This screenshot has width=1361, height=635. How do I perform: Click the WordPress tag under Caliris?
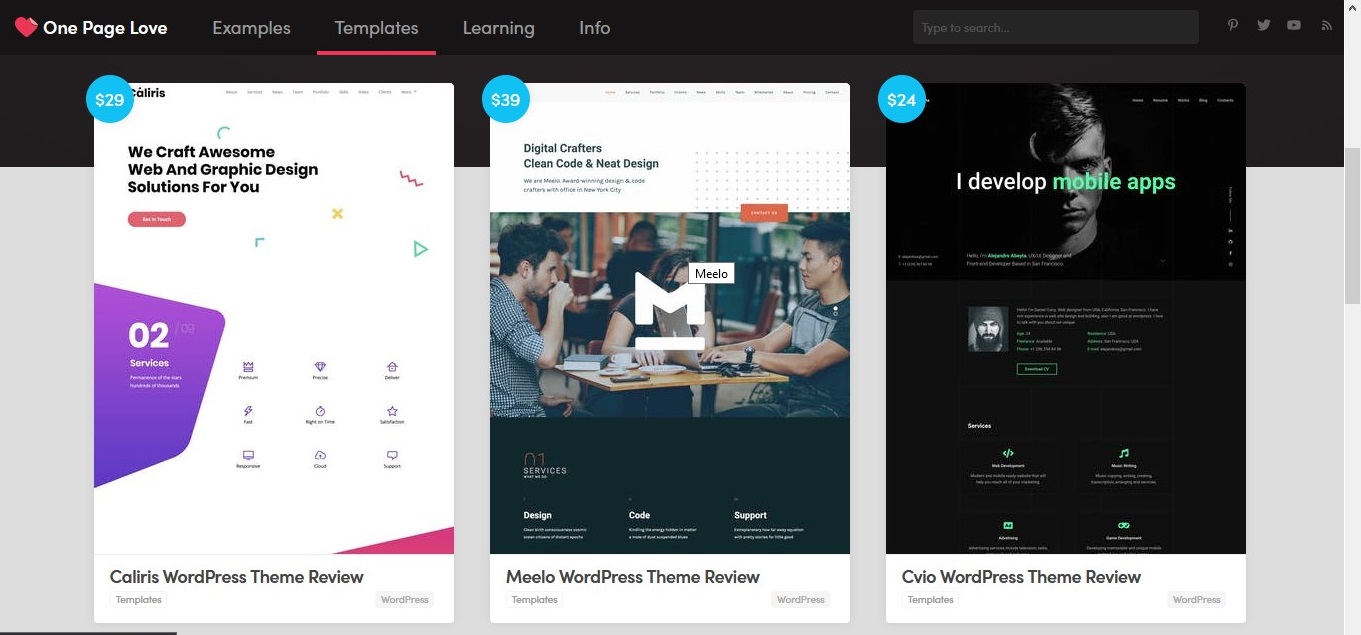405,600
